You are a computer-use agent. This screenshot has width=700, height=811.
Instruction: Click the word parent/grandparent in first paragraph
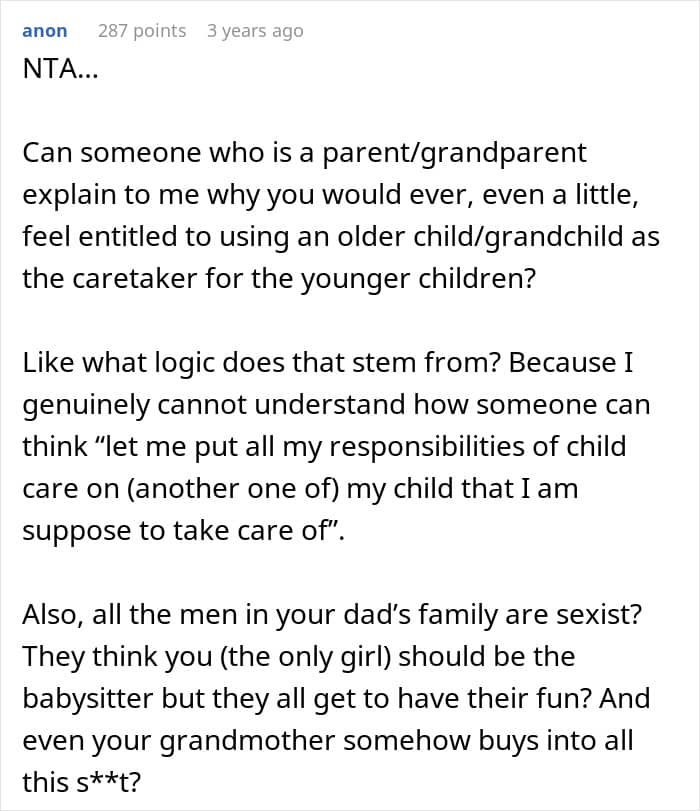(x=455, y=154)
